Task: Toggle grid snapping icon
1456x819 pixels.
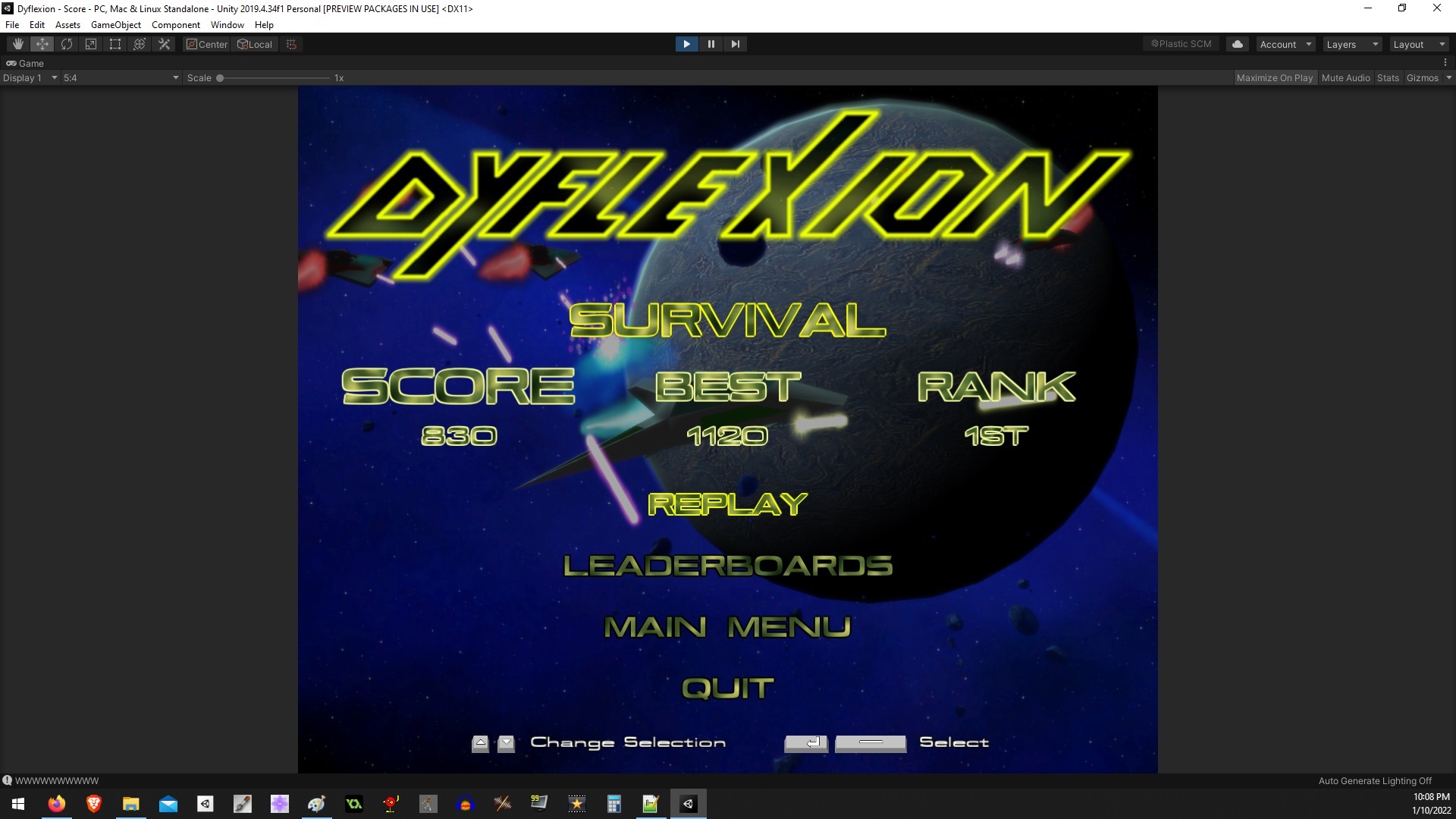Action: click(291, 44)
